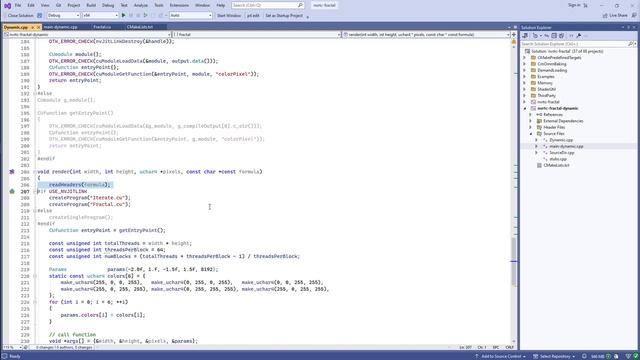Image resolution: width=640 pixels, height=360 pixels.
Task: Start debugging with the green play button
Action: [x=123, y=16]
